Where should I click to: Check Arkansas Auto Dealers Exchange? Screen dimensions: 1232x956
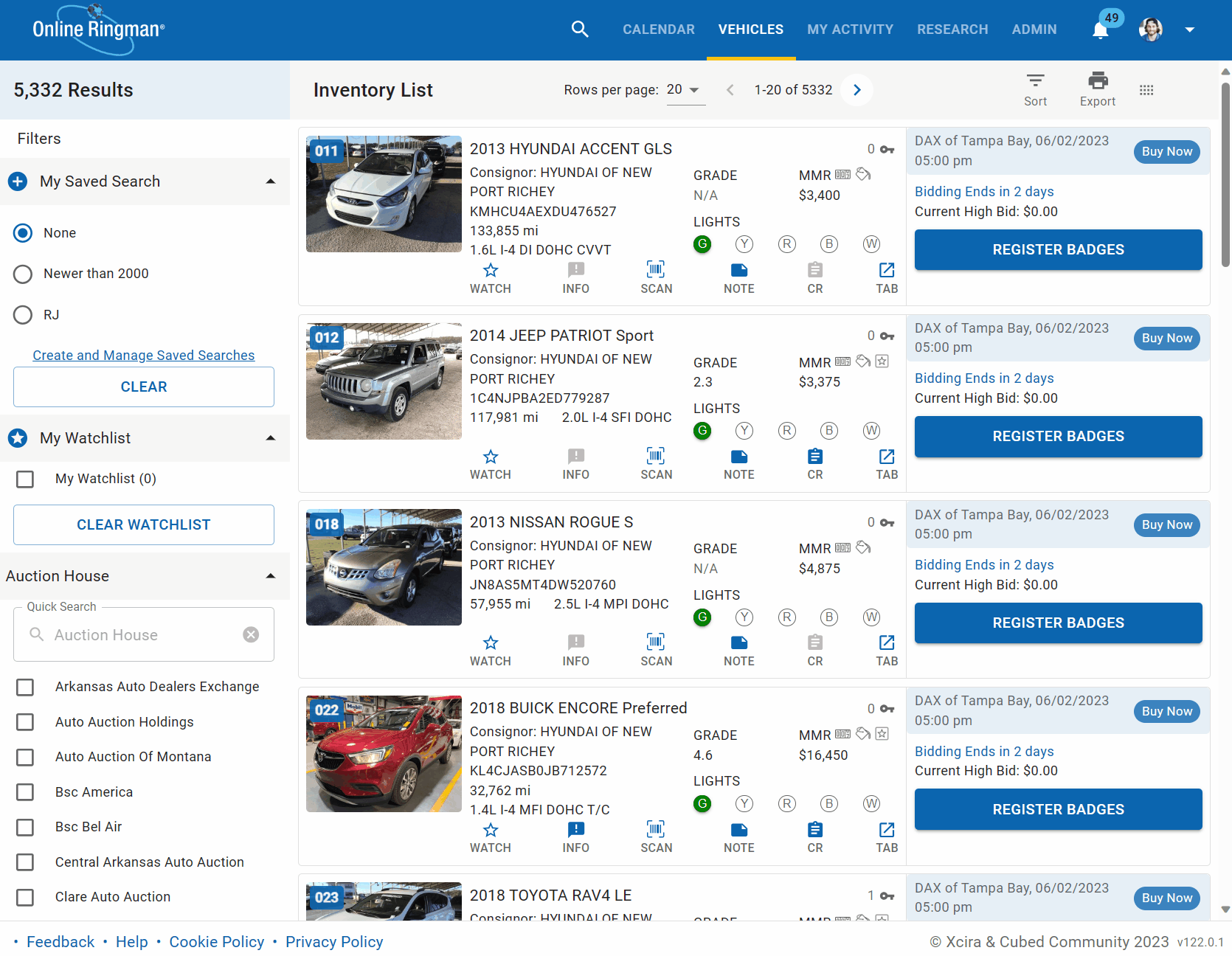25,687
